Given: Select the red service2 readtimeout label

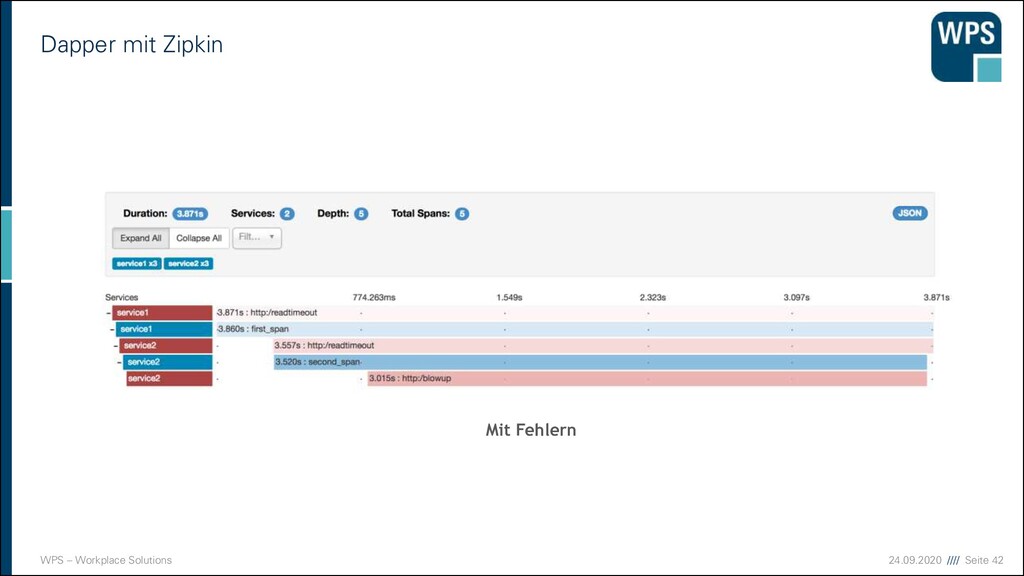Looking at the screenshot, I should click(166, 345).
